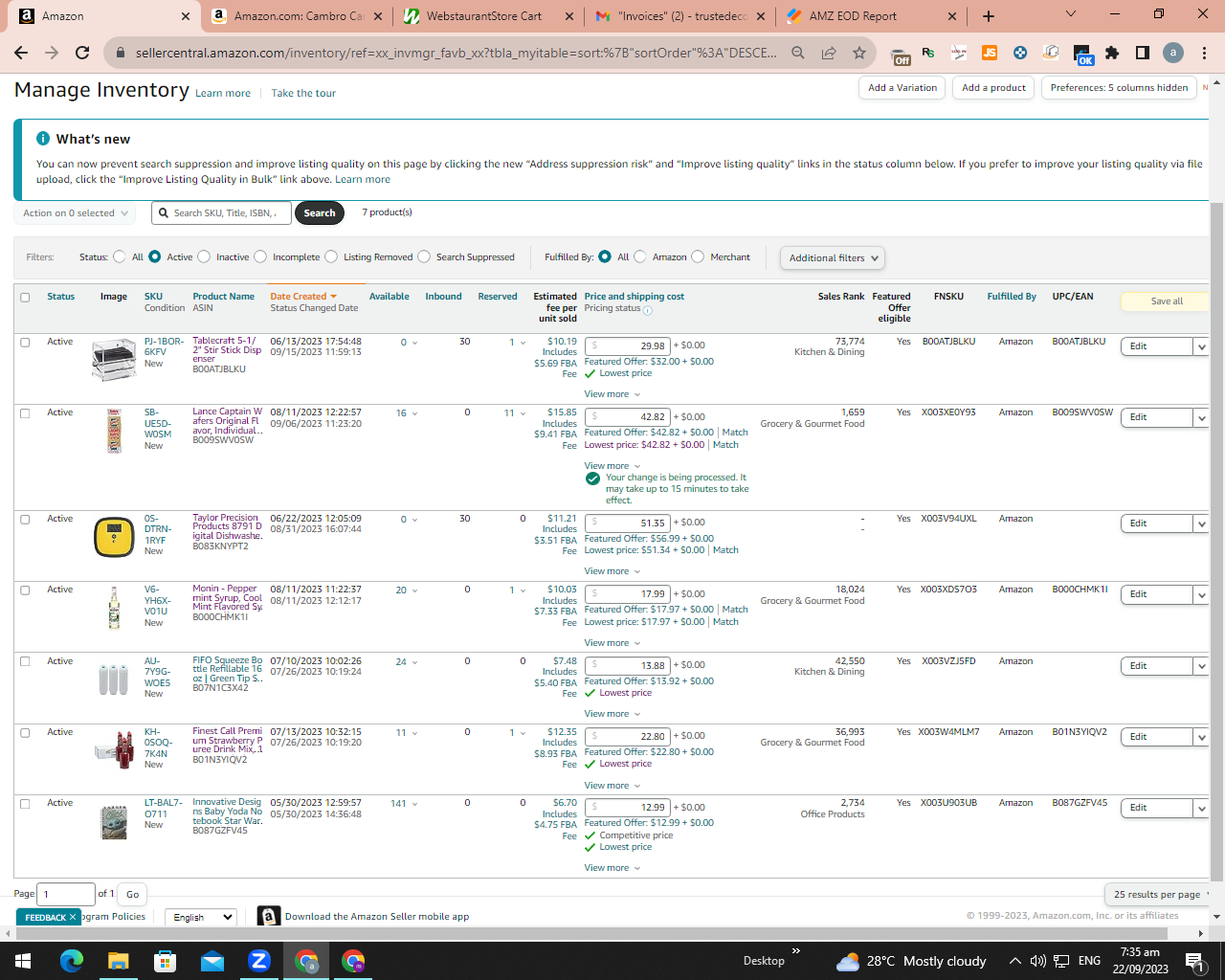Open the Windows notifications panel
The image size is (1225, 980).
(x=1194, y=961)
